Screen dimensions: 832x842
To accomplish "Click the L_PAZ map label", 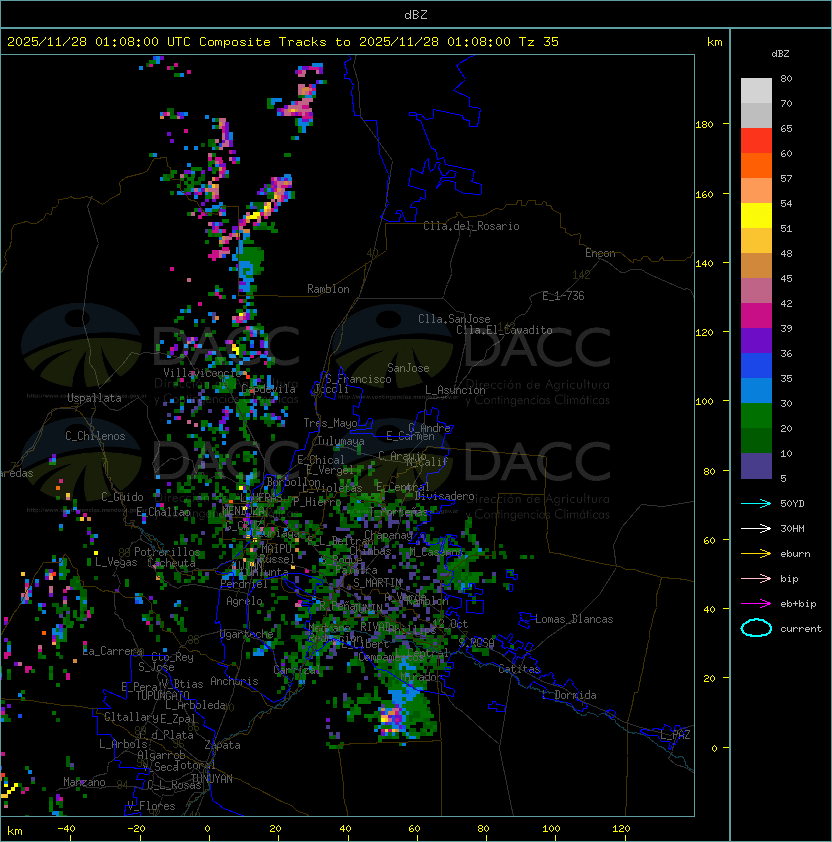I will (x=675, y=735).
